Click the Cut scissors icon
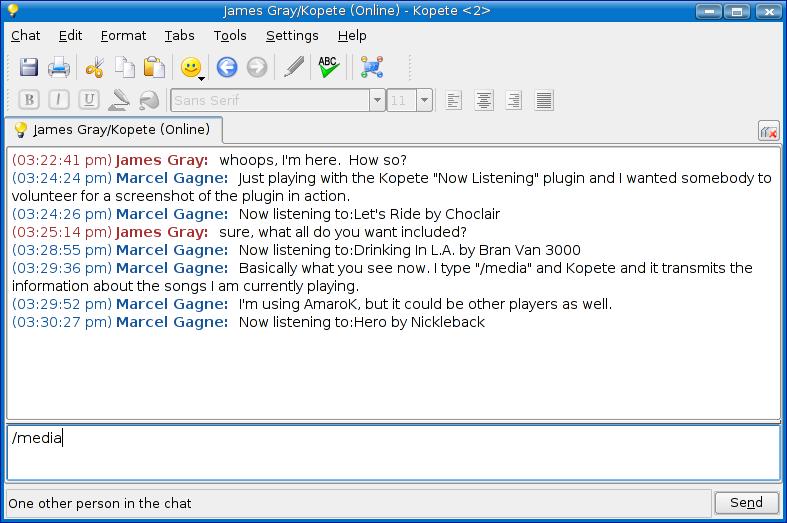This screenshot has width=787, height=523. point(95,68)
